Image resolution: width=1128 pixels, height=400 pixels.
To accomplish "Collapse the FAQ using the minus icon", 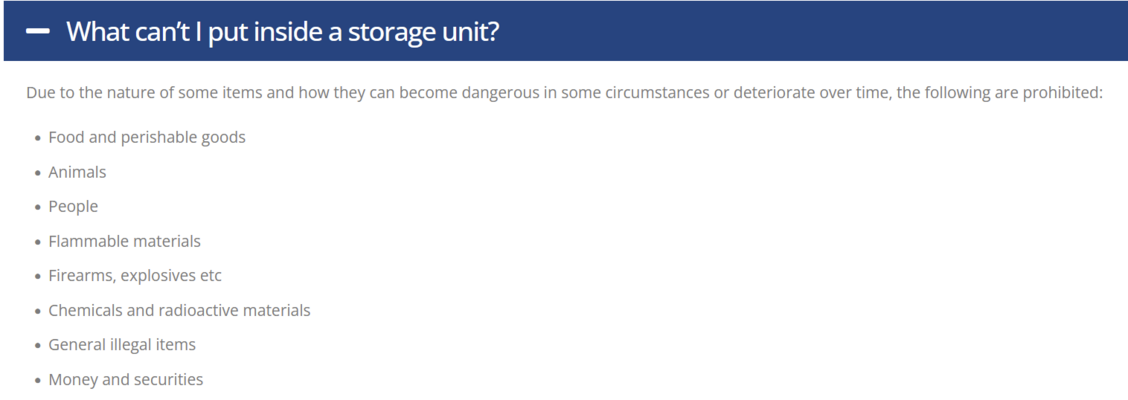I will [37, 32].
